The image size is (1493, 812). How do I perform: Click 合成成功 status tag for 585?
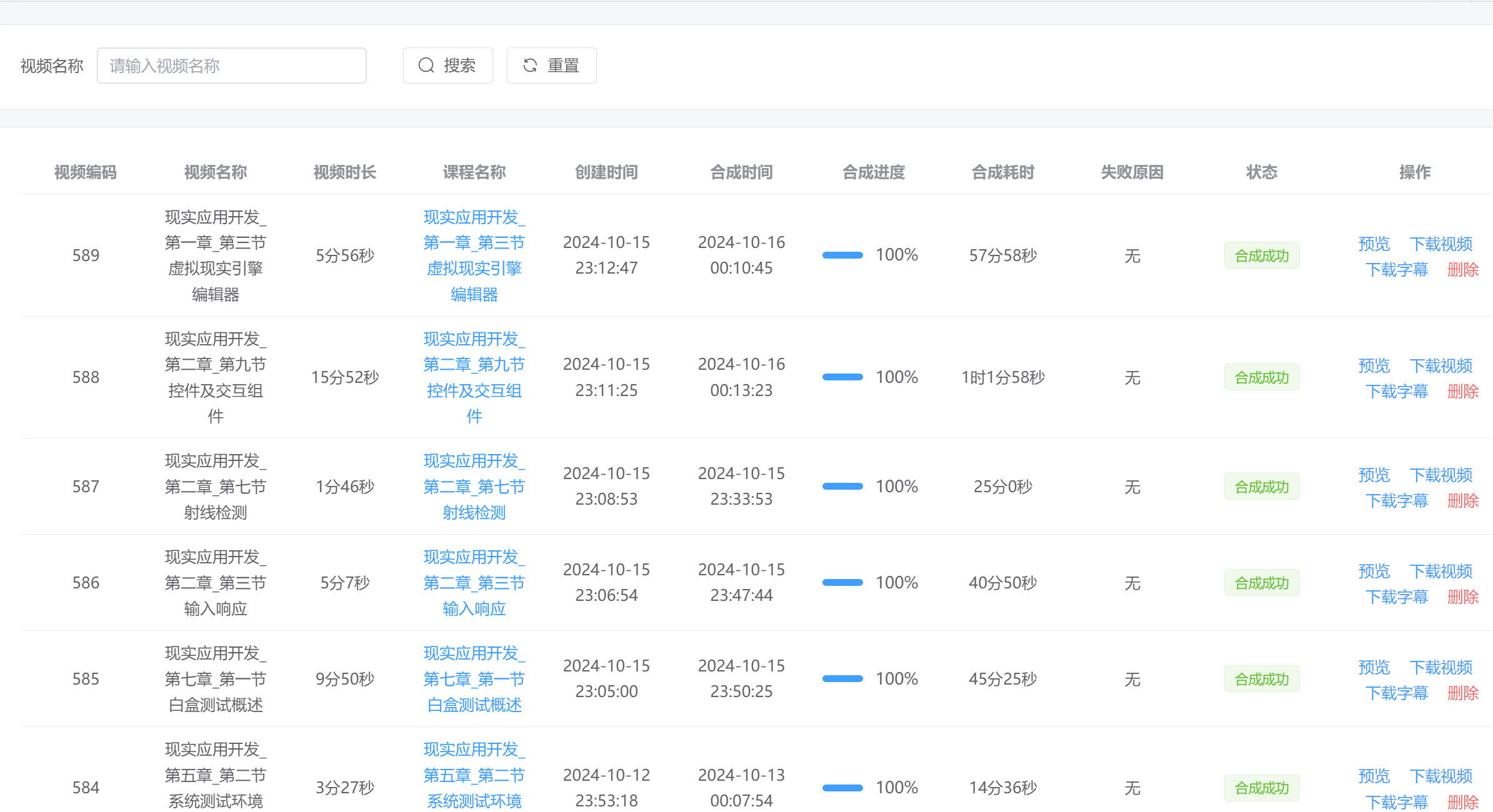[1261, 679]
